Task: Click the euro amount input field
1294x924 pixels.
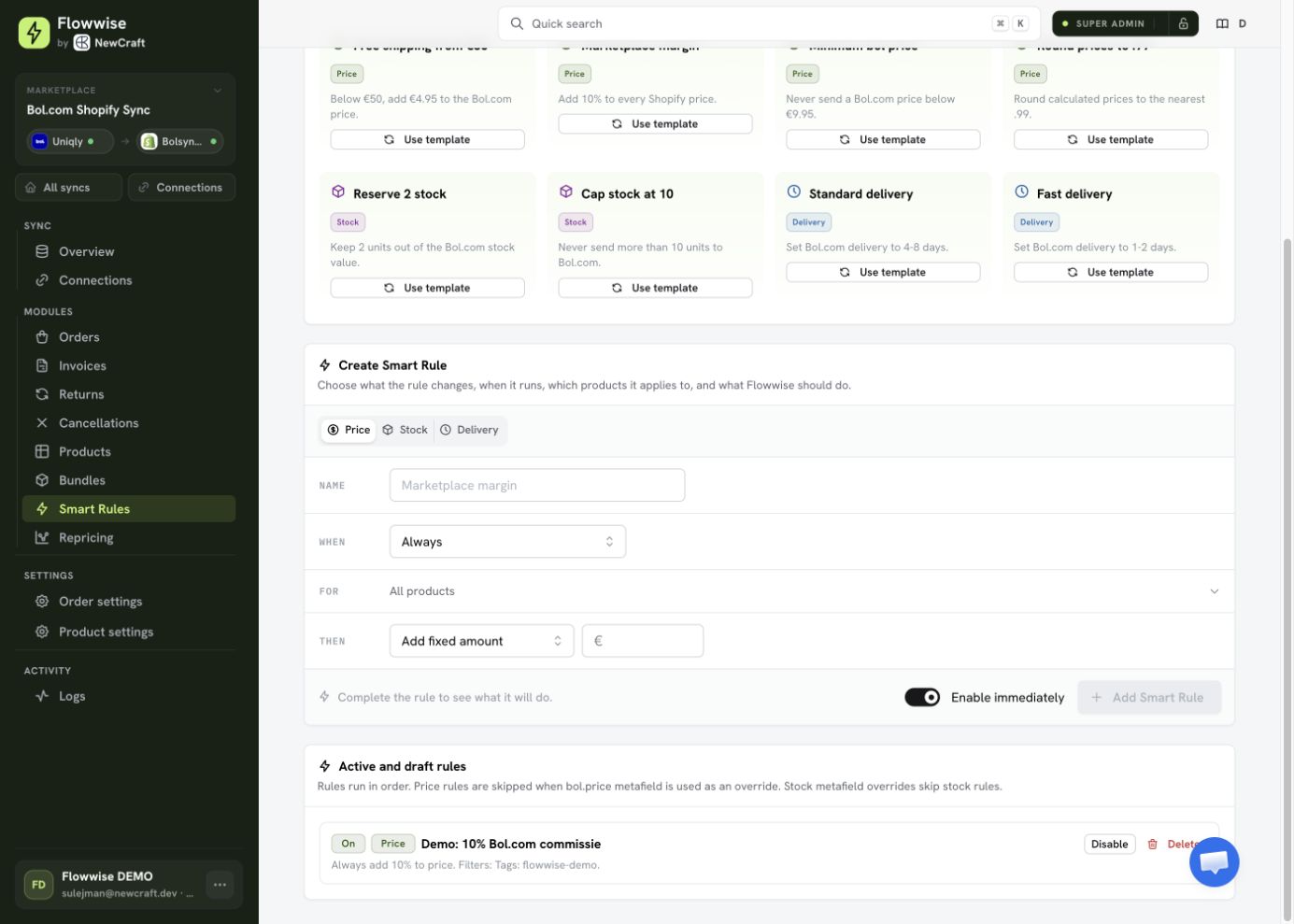Action: (x=643, y=641)
